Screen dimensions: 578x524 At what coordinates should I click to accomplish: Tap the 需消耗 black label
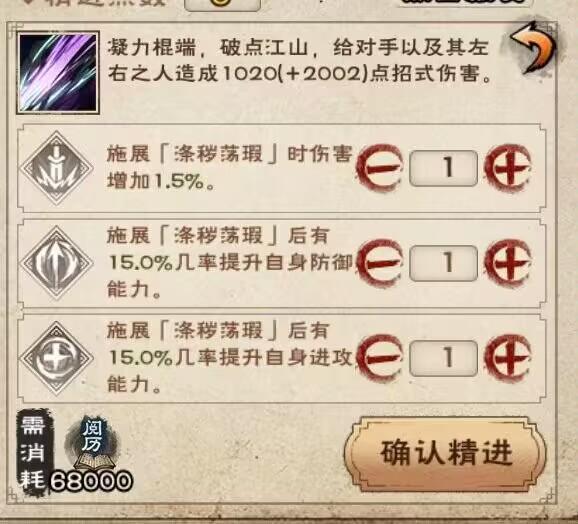33,452
